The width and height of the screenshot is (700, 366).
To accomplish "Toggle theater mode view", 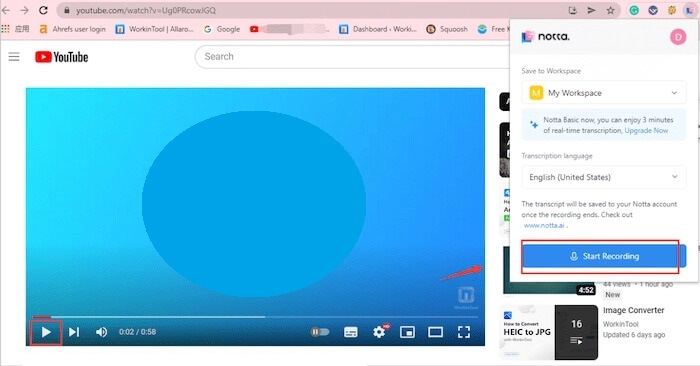I will coord(435,332).
